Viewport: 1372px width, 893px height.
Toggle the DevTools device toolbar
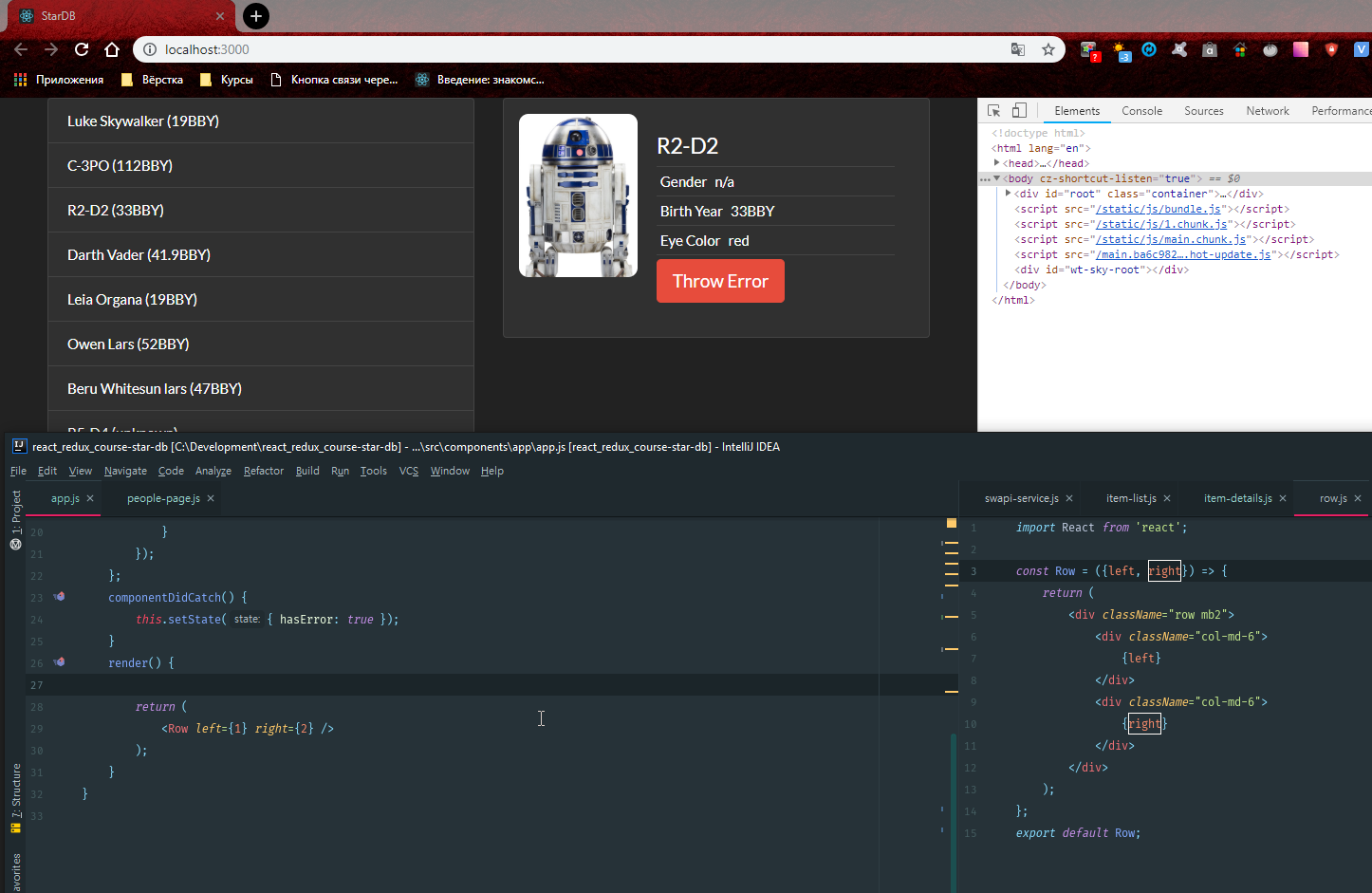1019,110
